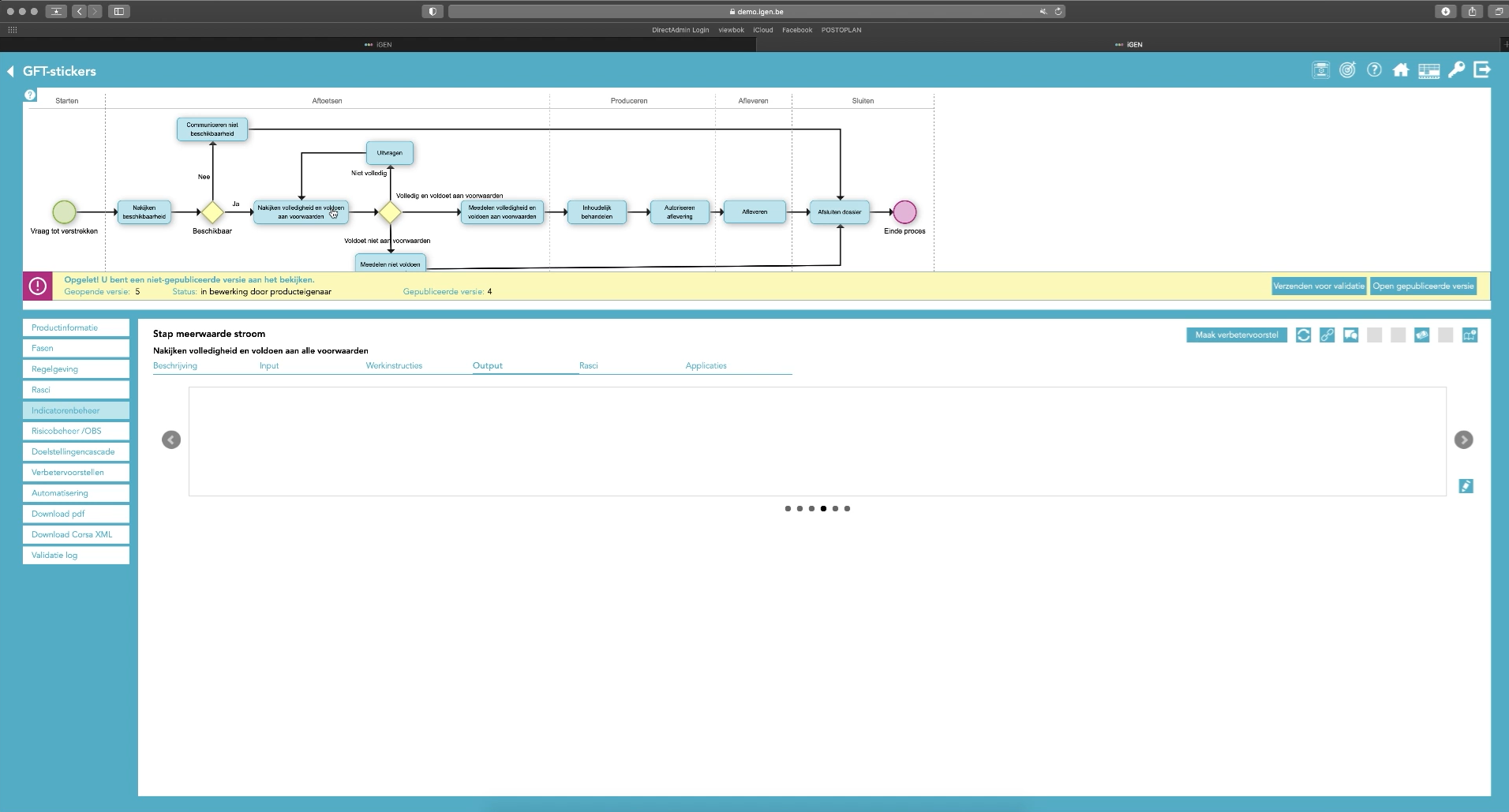Viewport: 1509px width, 812px height.
Task: Log out with the exit arrow icon
Action: (1482, 70)
